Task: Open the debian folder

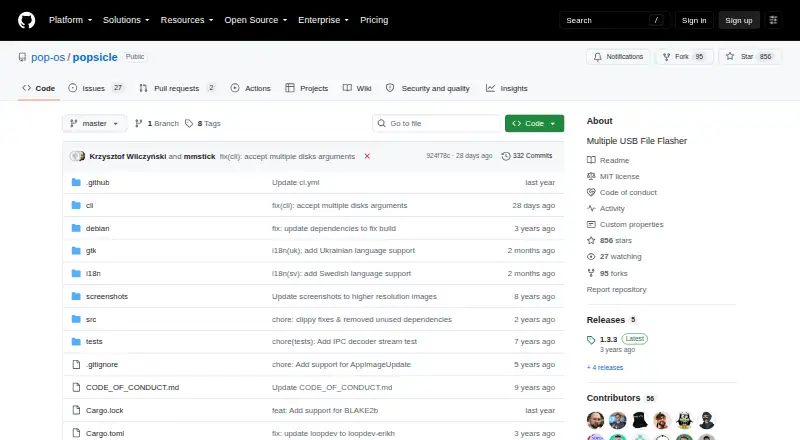Action: (97, 228)
